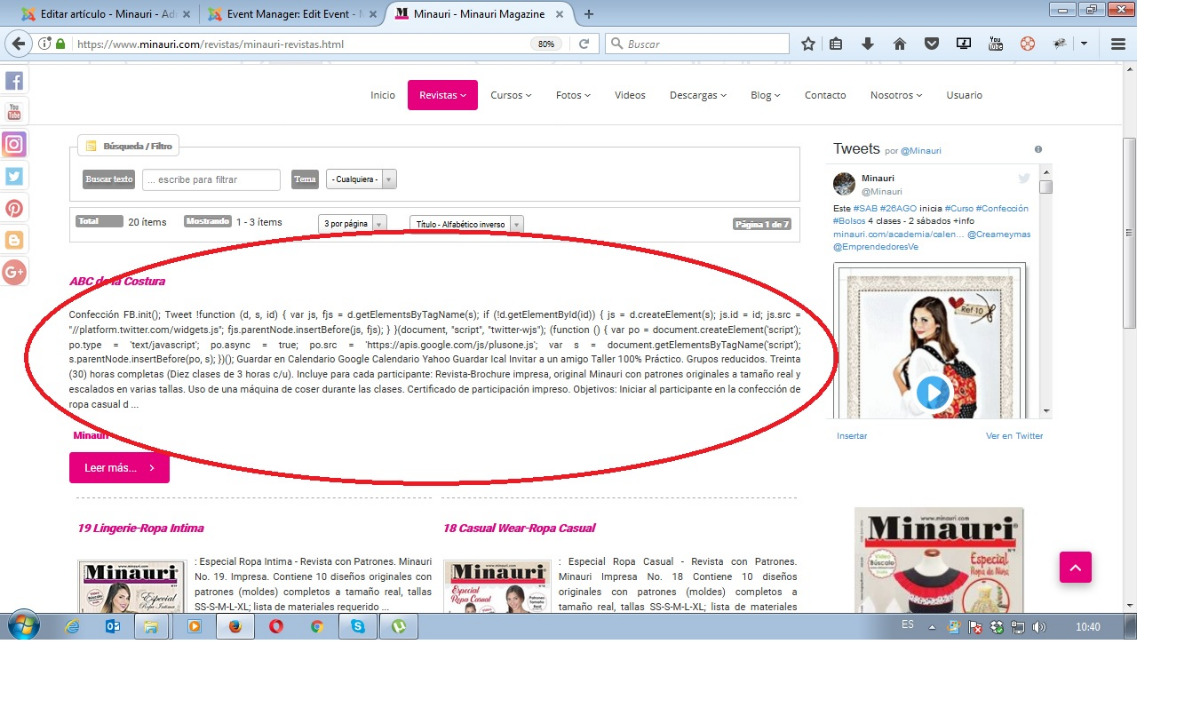Image resolution: width=1200 pixels, height=716 pixels.
Task: Open the Firefox hamburger menu
Action: pos(1118,44)
